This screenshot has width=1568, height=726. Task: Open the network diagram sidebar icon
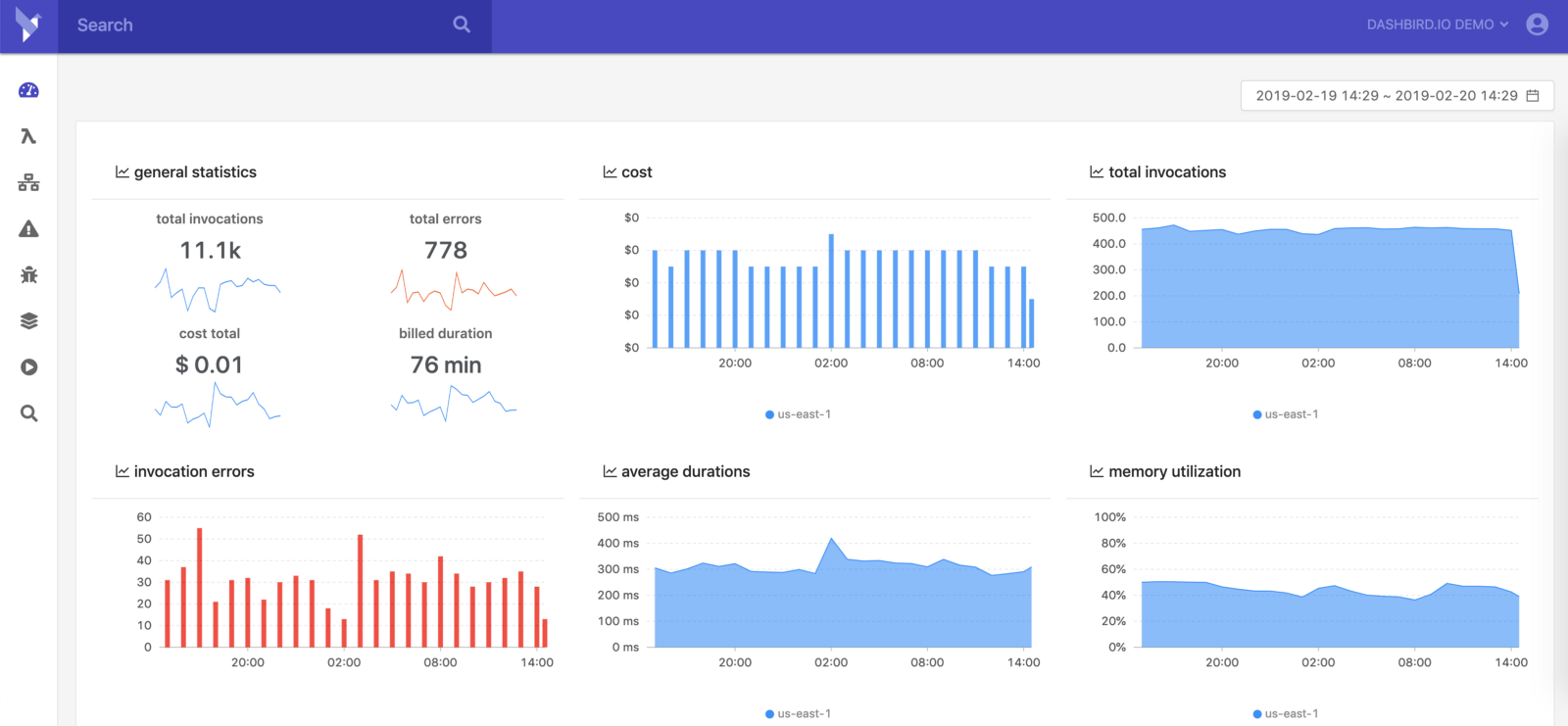click(x=28, y=182)
